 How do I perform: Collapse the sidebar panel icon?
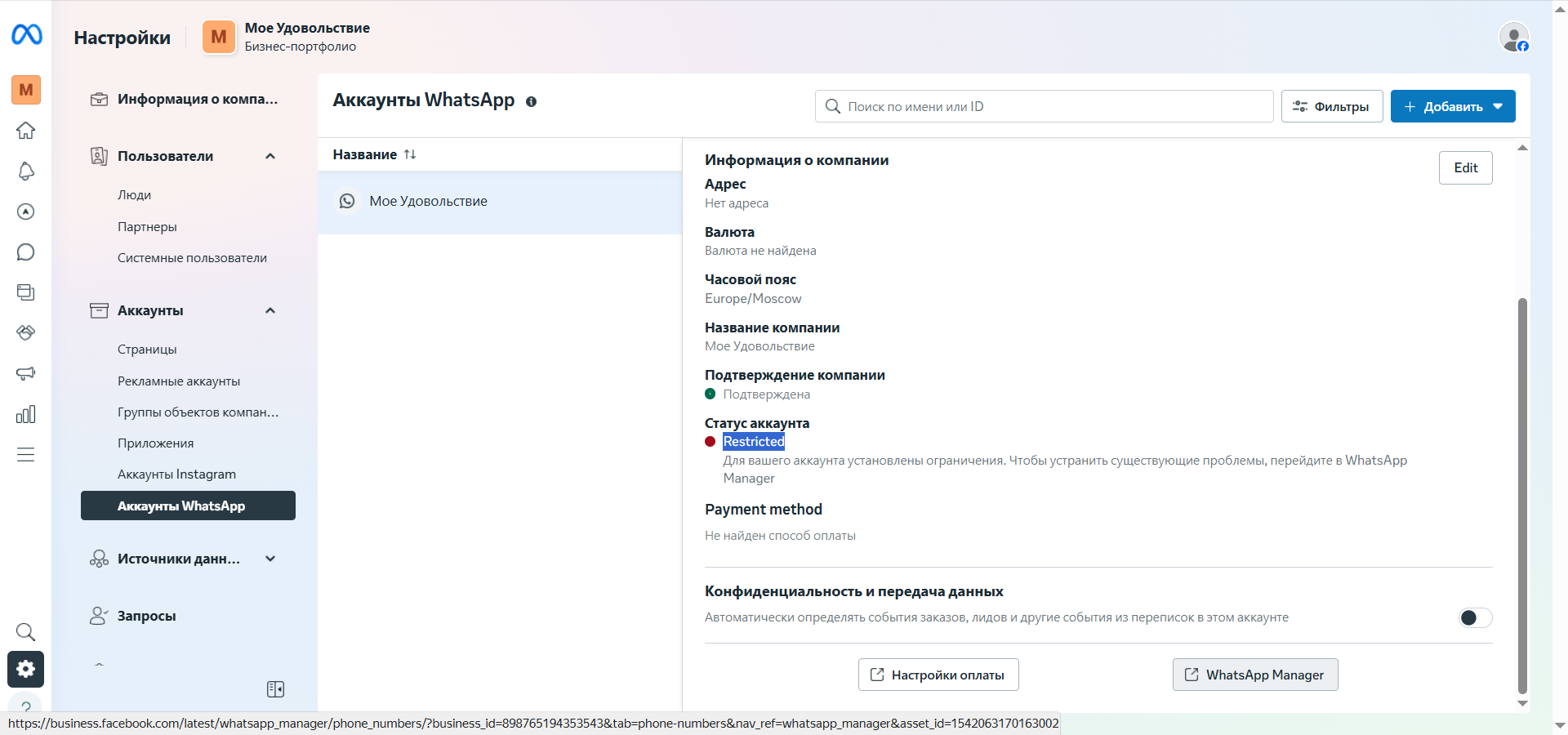[x=275, y=689]
